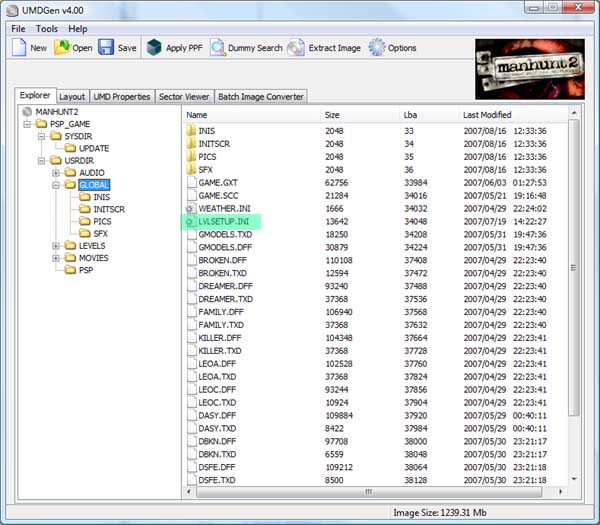Open the Help menu
This screenshot has width=600, height=525.
coord(78,29)
